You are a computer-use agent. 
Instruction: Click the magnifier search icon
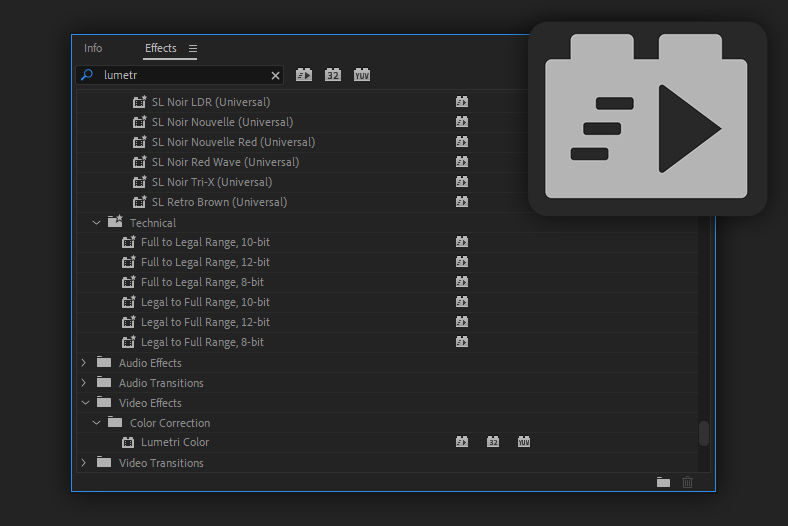(87, 75)
